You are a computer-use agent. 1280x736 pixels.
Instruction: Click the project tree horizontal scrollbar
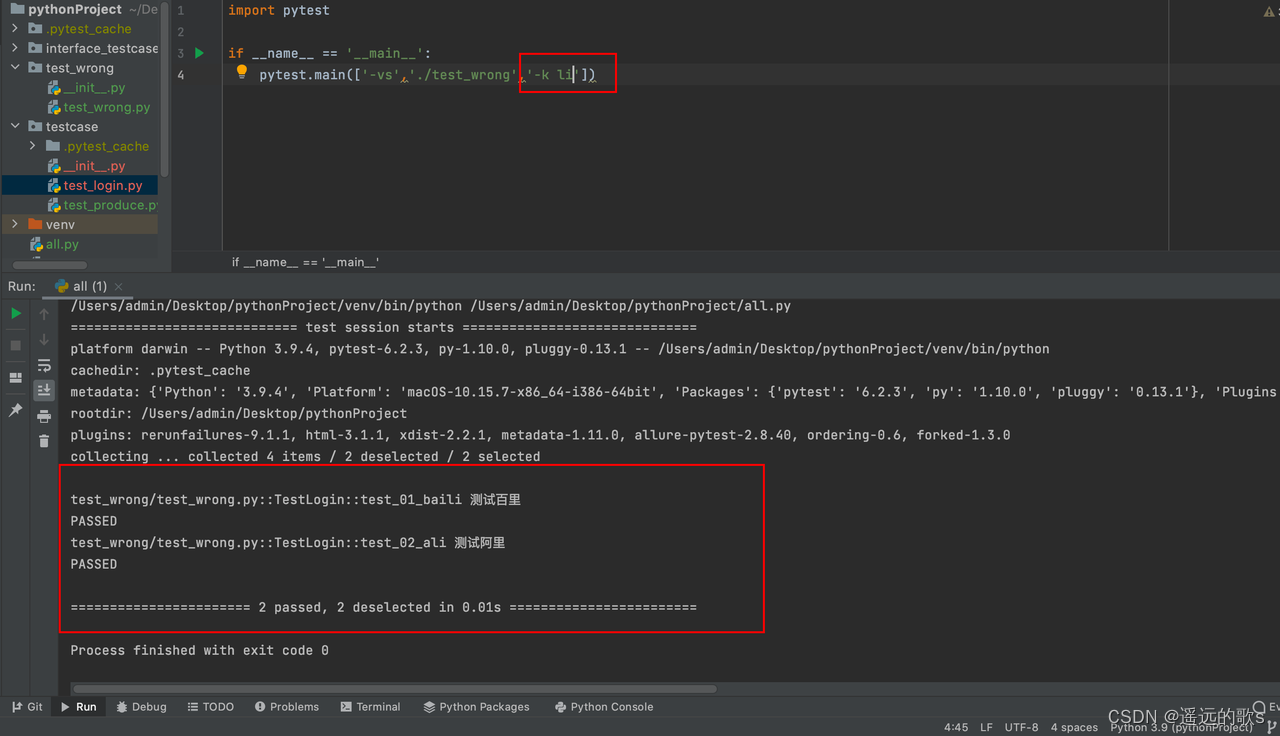pyautogui.click(x=50, y=265)
